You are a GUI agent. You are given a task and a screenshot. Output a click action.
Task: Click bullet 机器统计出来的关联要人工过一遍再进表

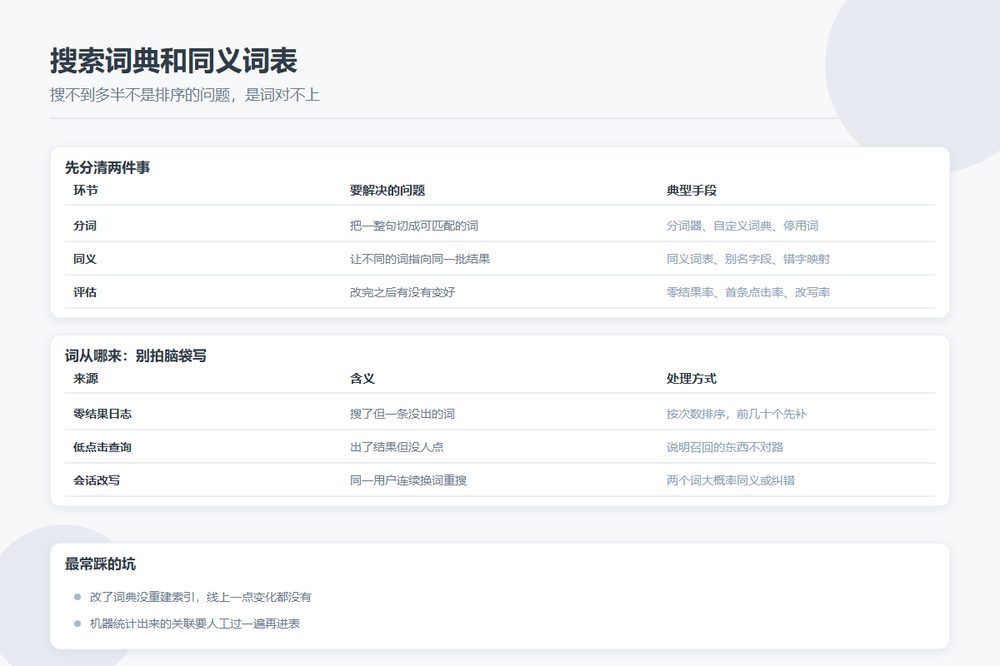[x=195, y=623]
